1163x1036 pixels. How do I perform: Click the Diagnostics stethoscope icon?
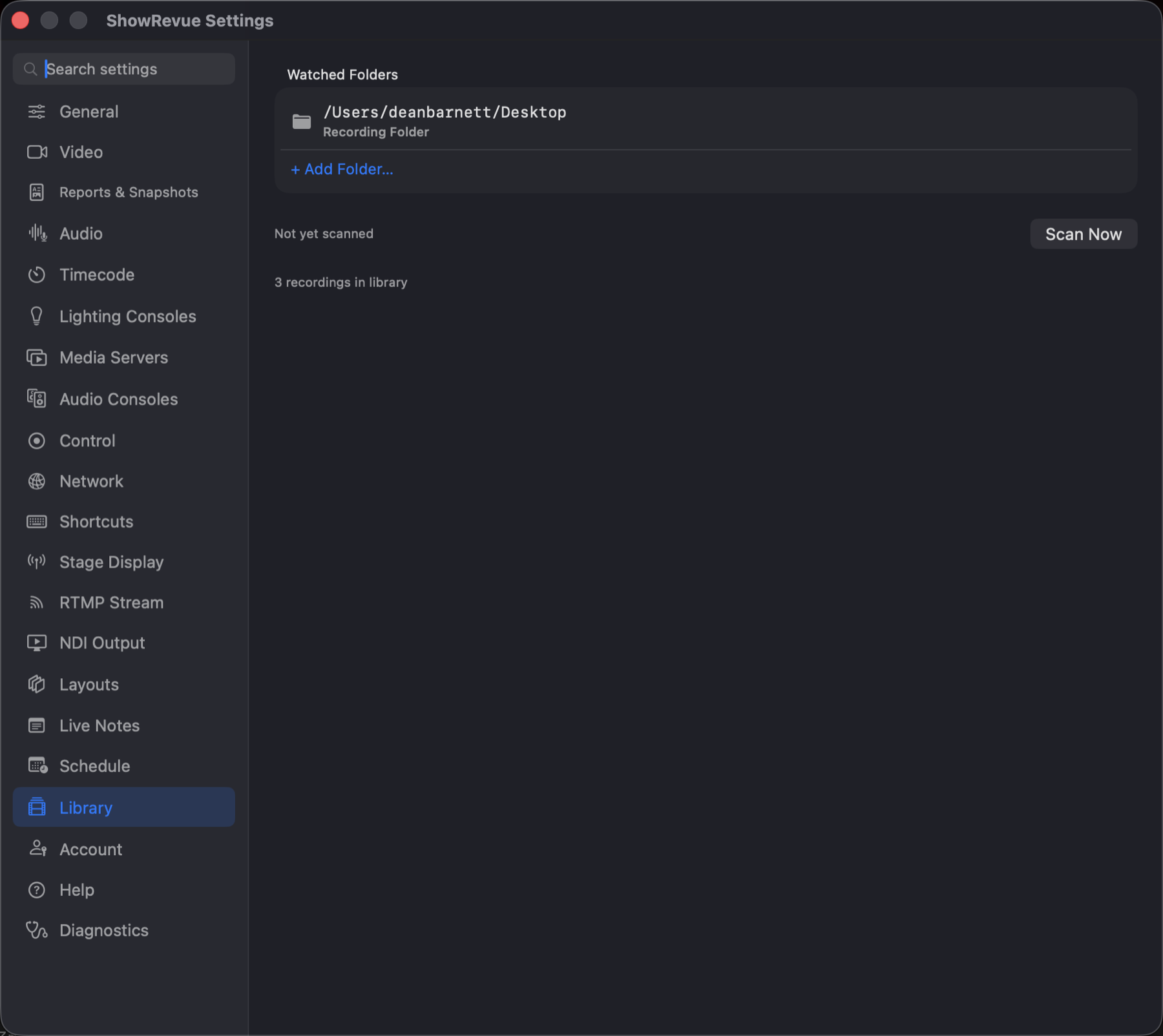coord(37,930)
